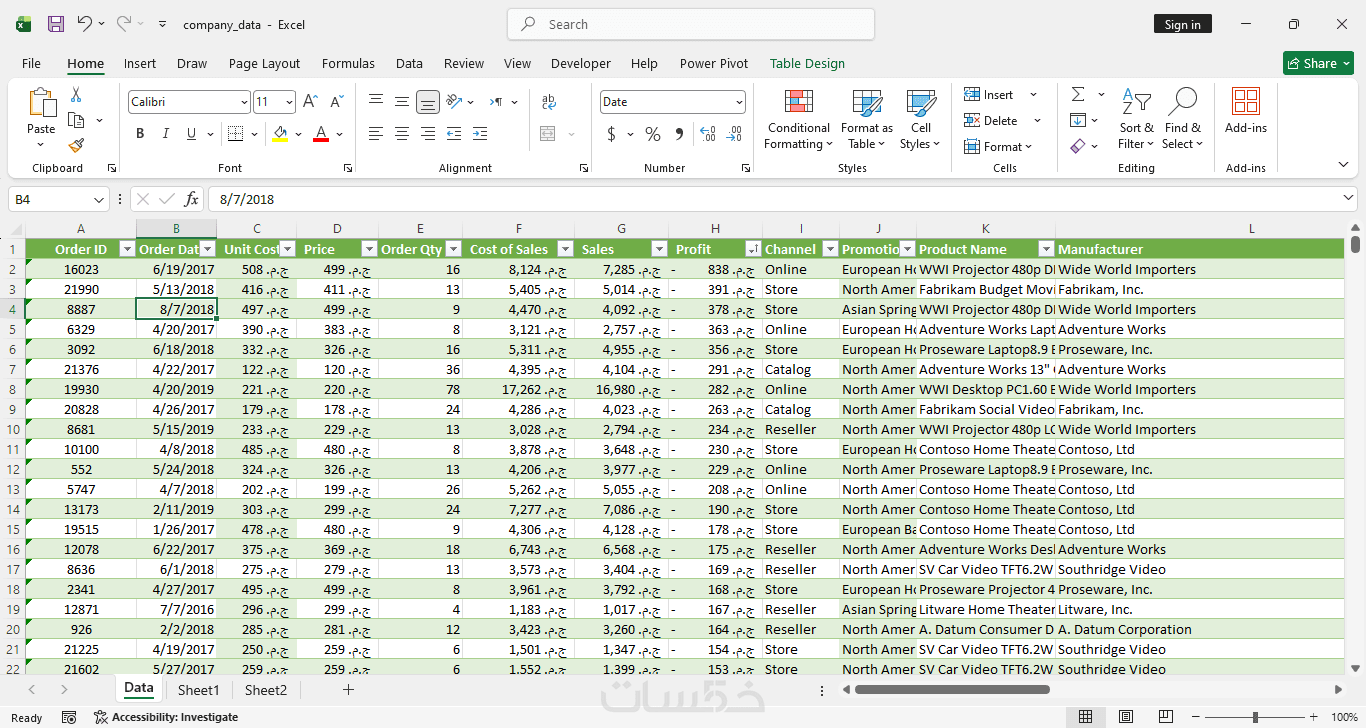This screenshot has width=1366, height=728.
Task: Open Cell Styles gallery
Action: (921, 120)
